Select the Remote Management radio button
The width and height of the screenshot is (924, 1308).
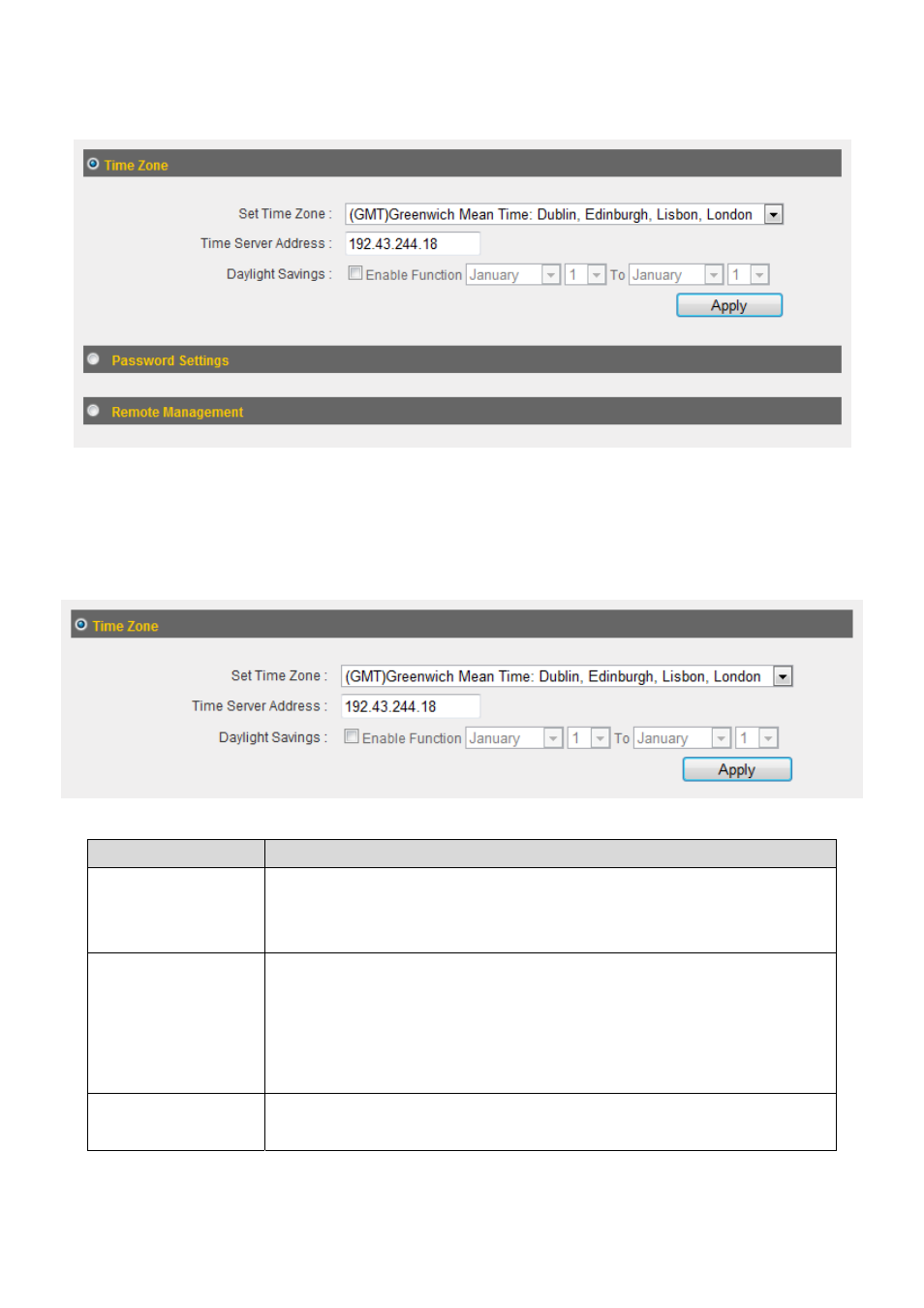coord(93,411)
